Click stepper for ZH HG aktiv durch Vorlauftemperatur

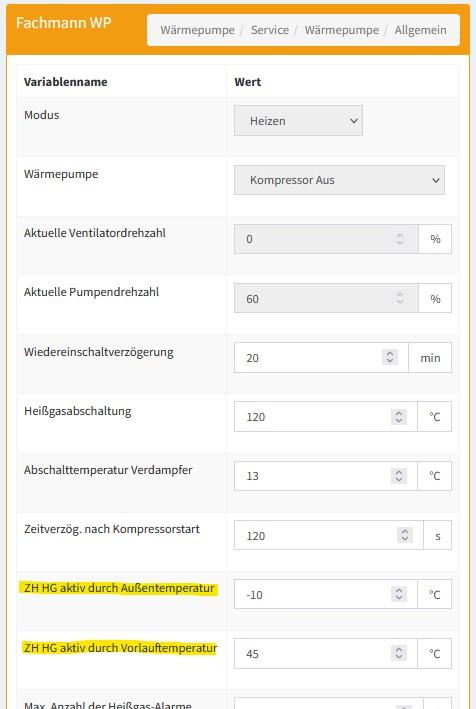(x=399, y=653)
